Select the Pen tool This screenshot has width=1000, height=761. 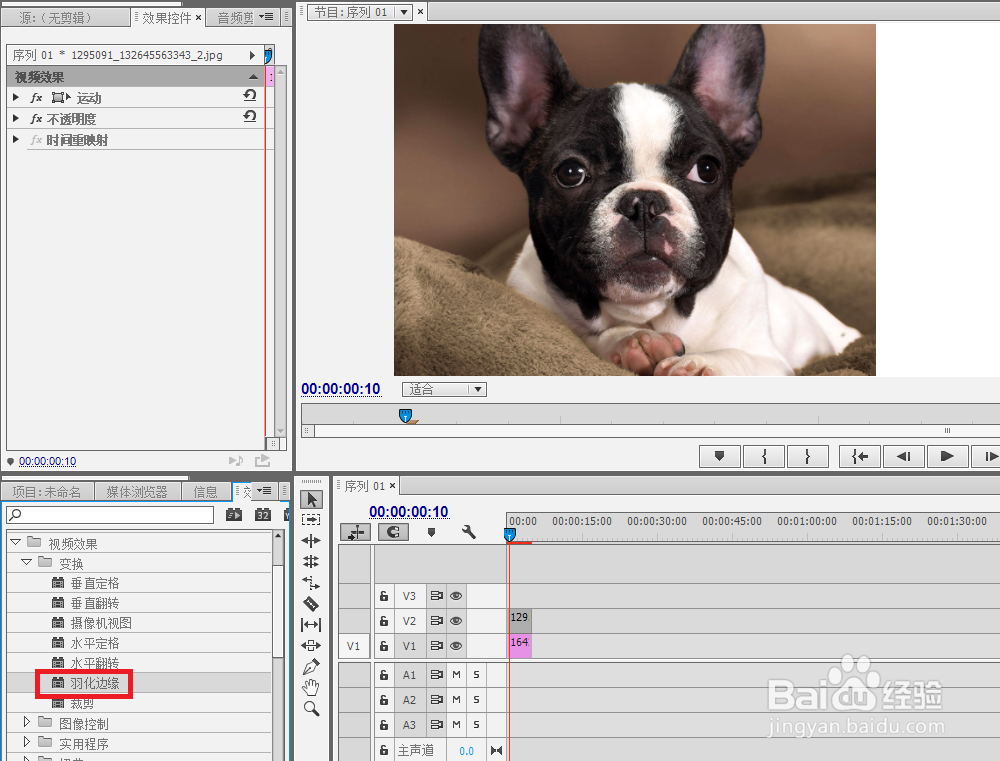[311, 667]
